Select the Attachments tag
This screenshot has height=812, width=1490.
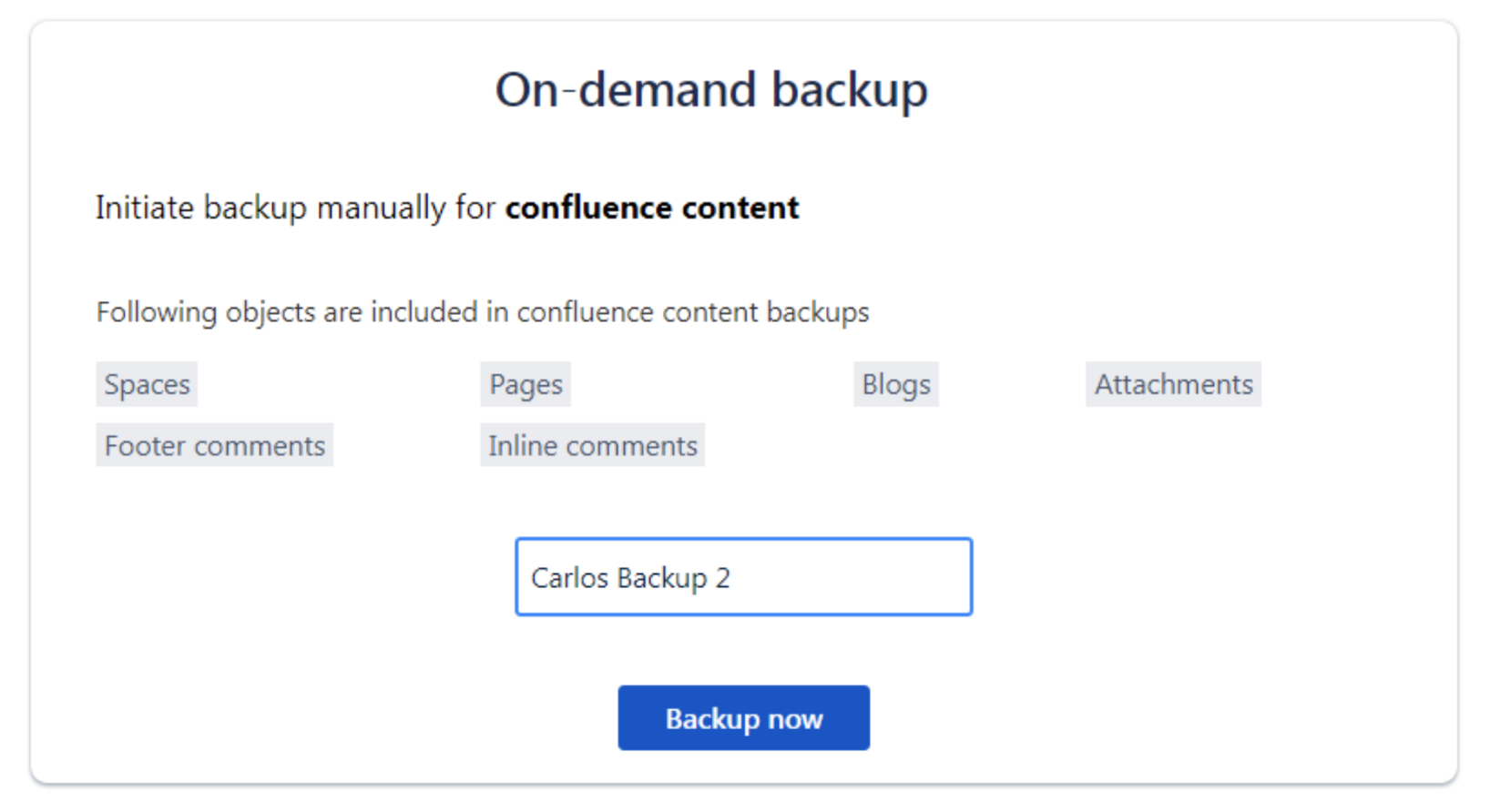1173,384
